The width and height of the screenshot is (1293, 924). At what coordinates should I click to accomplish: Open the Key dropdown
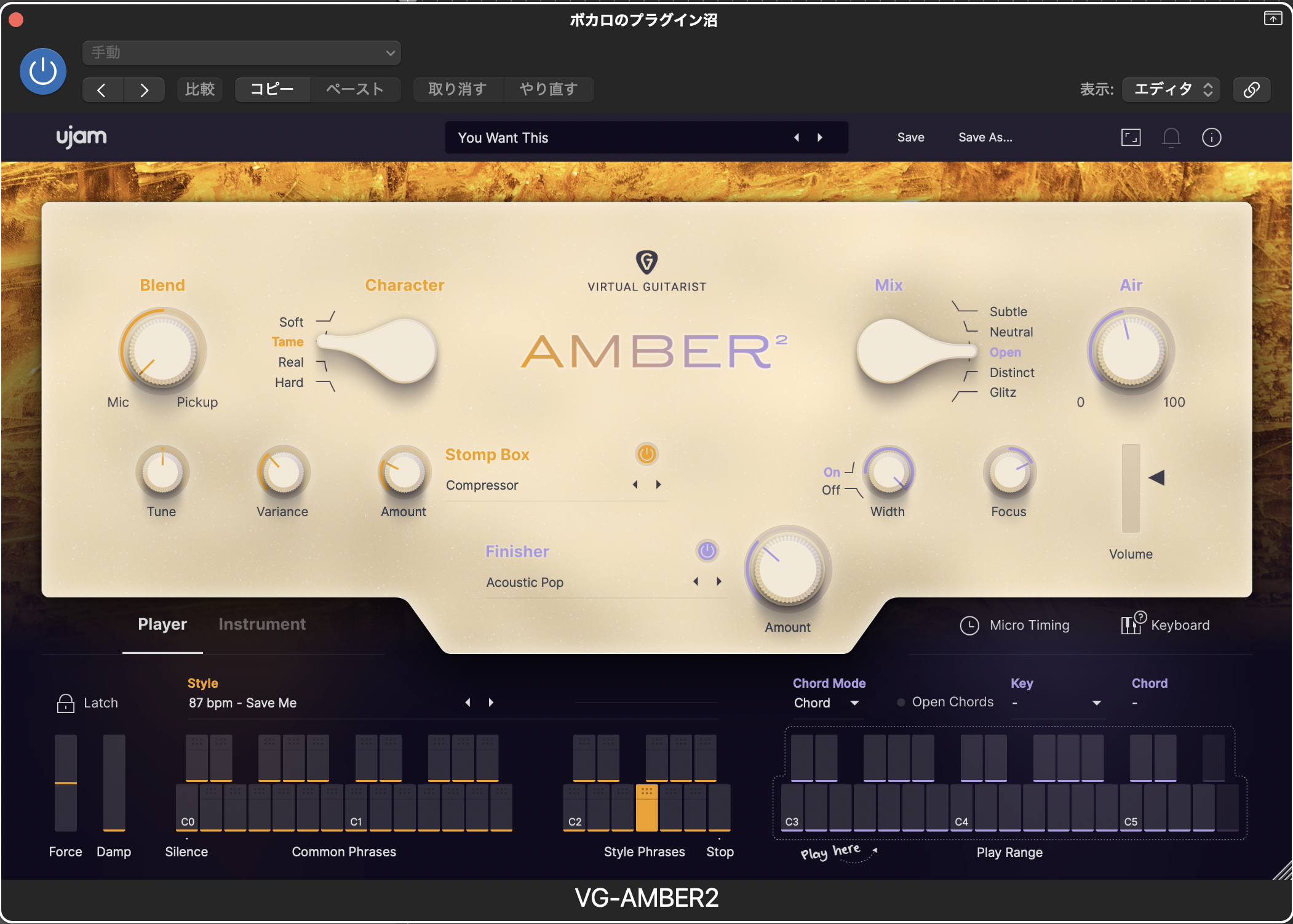1057,703
